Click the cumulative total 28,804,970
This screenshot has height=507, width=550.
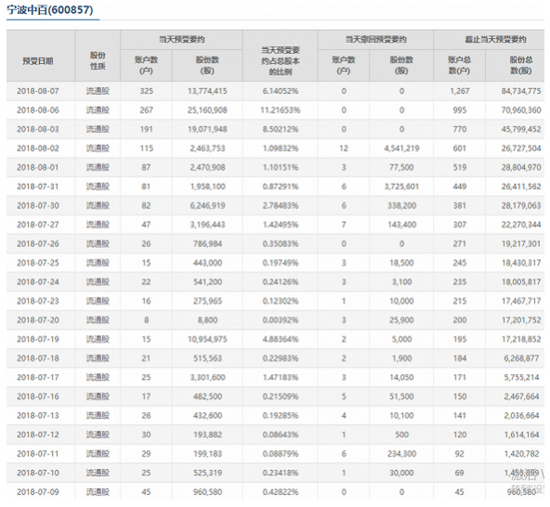click(521, 167)
